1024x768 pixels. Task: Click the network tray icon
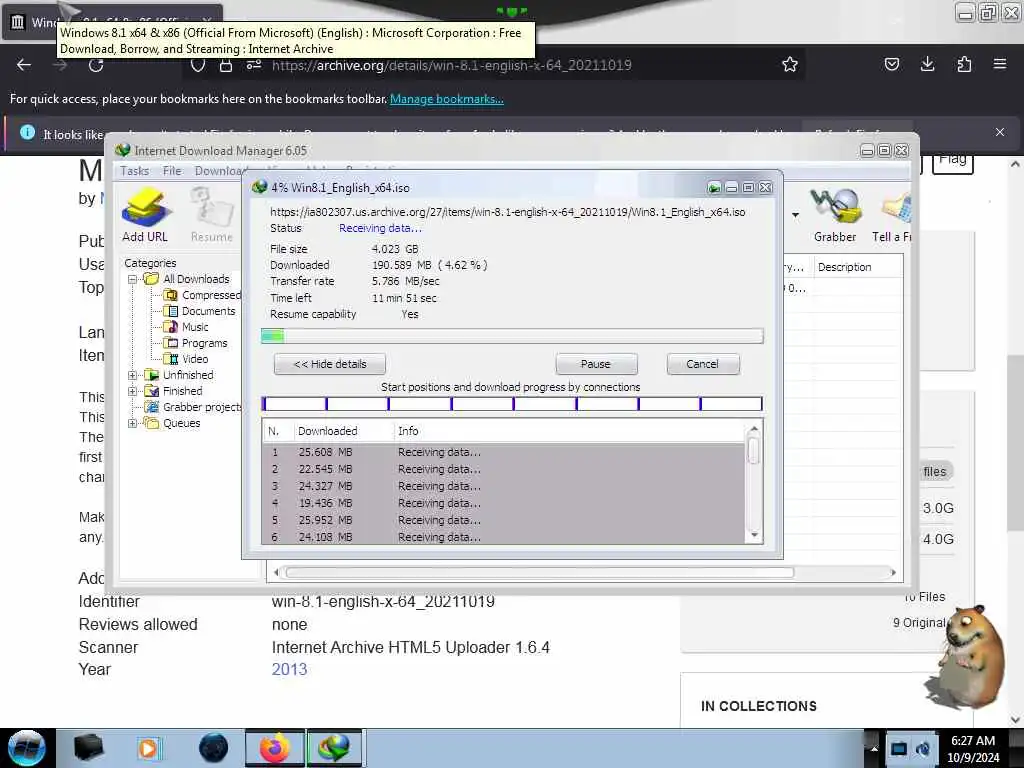899,748
